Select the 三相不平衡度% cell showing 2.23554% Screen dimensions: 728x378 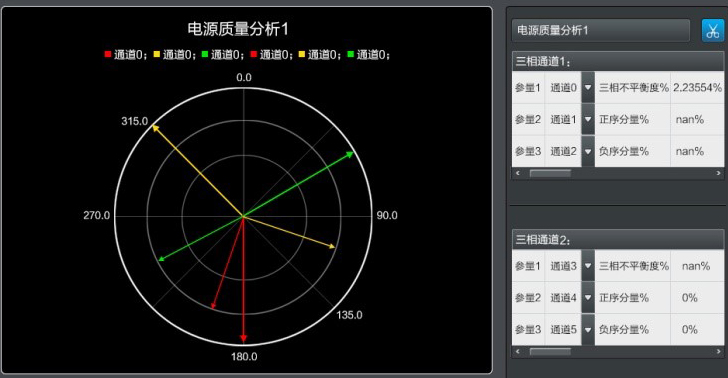(697, 87)
